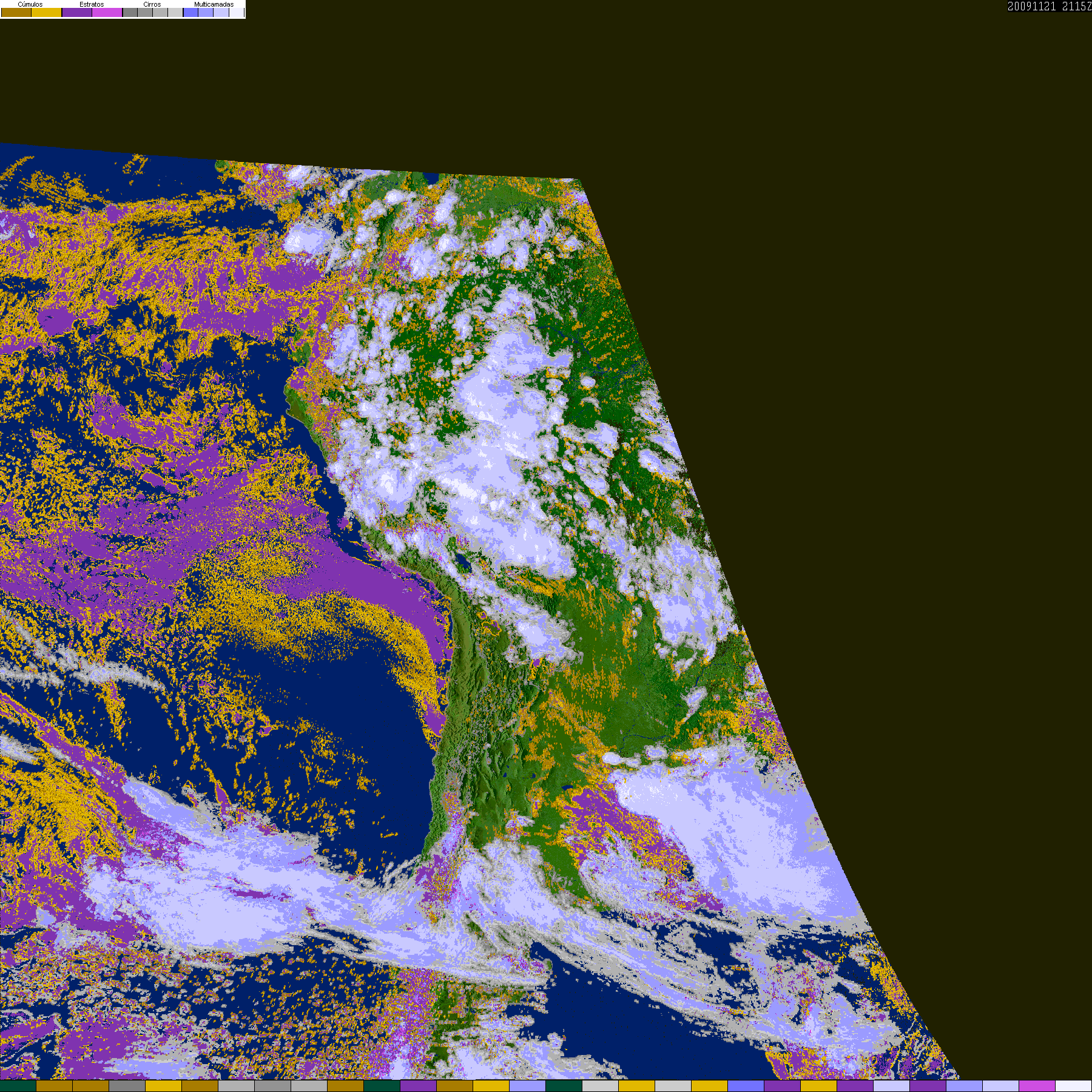Click the magenta cell in the bottom color strip
1092x1092 pixels.
1037,1086
